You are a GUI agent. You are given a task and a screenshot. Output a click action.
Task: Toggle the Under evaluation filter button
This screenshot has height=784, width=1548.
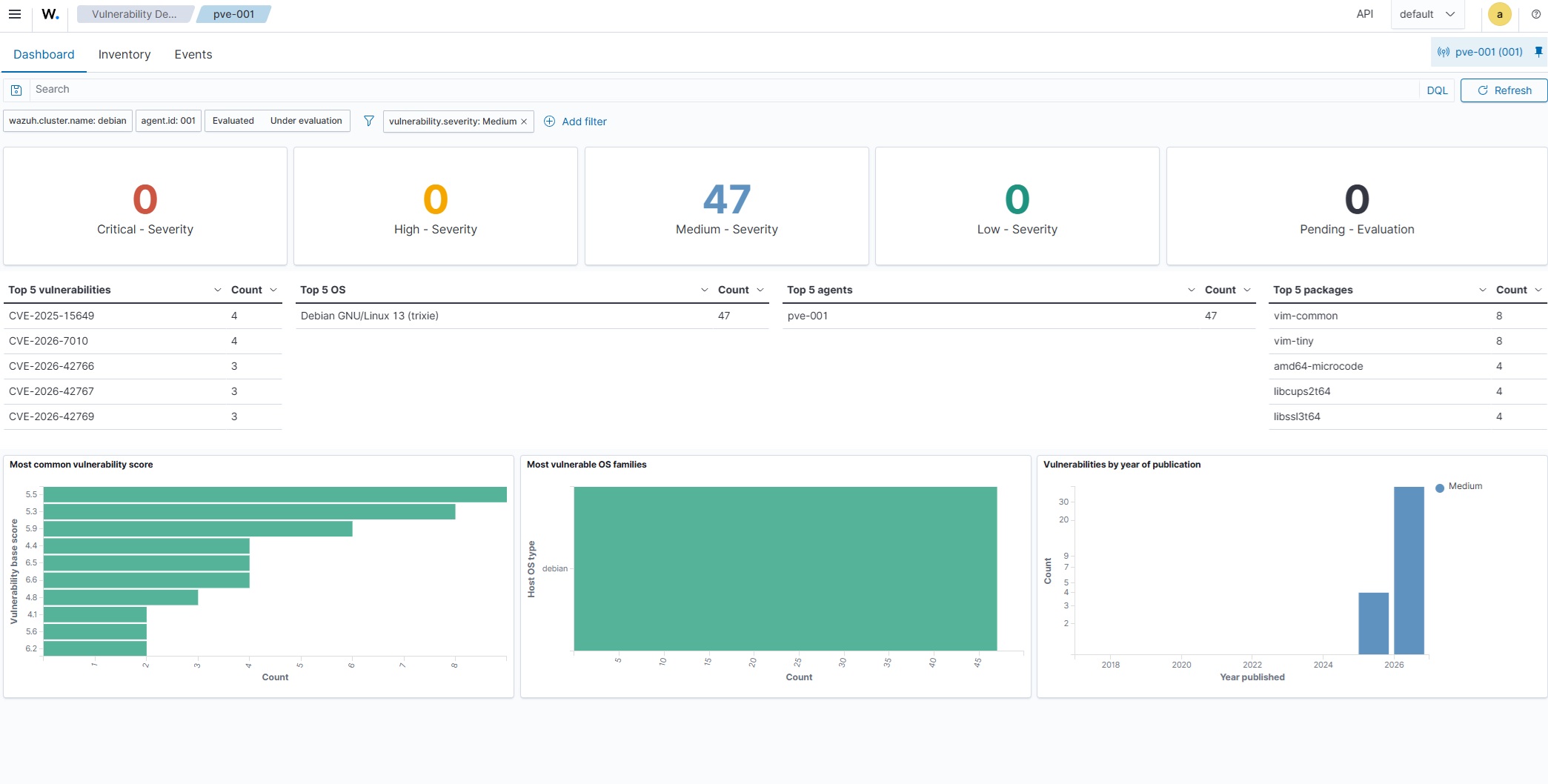(306, 121)
